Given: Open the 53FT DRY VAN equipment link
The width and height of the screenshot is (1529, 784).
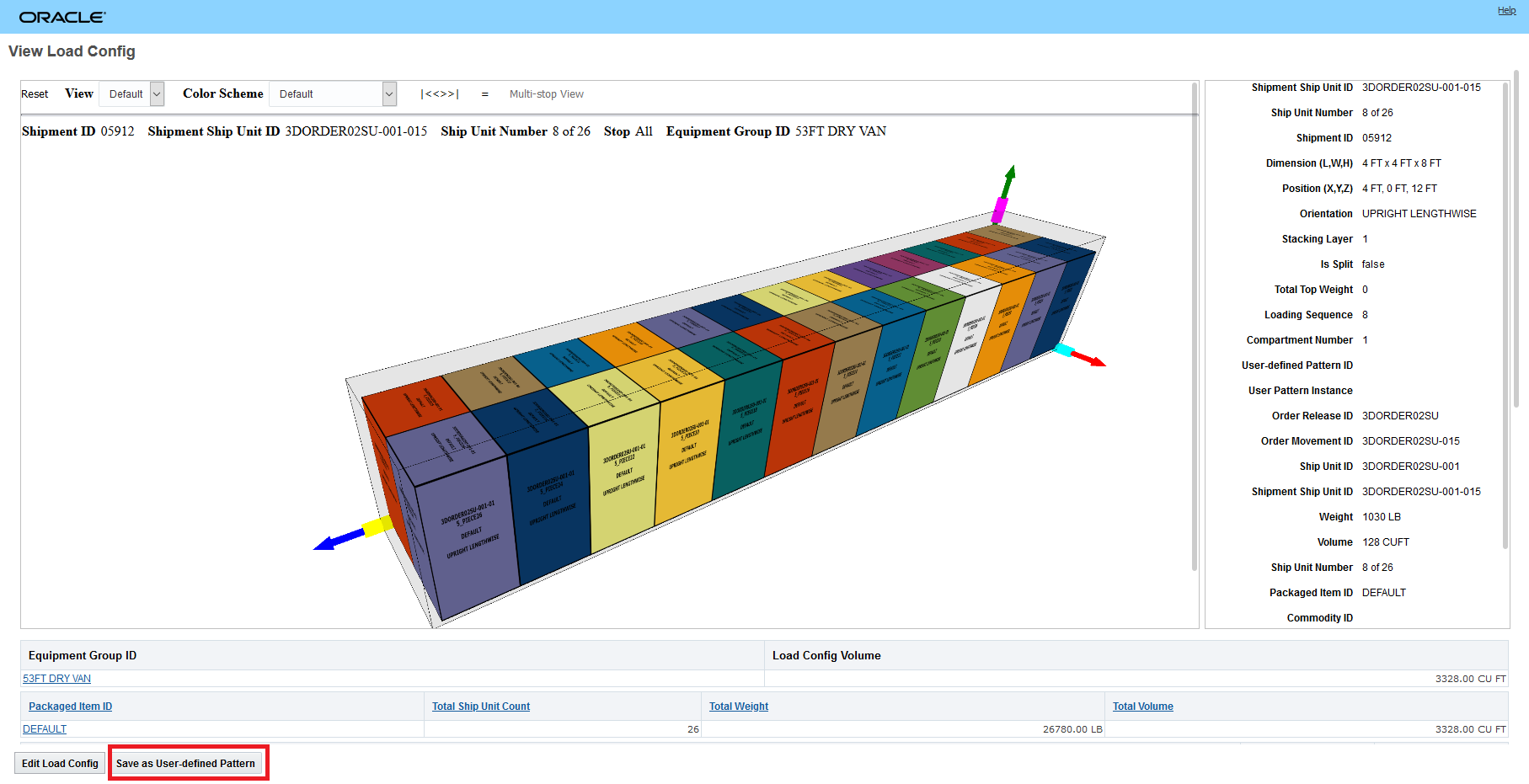Looking at the screenshot, I should [56, 679].
